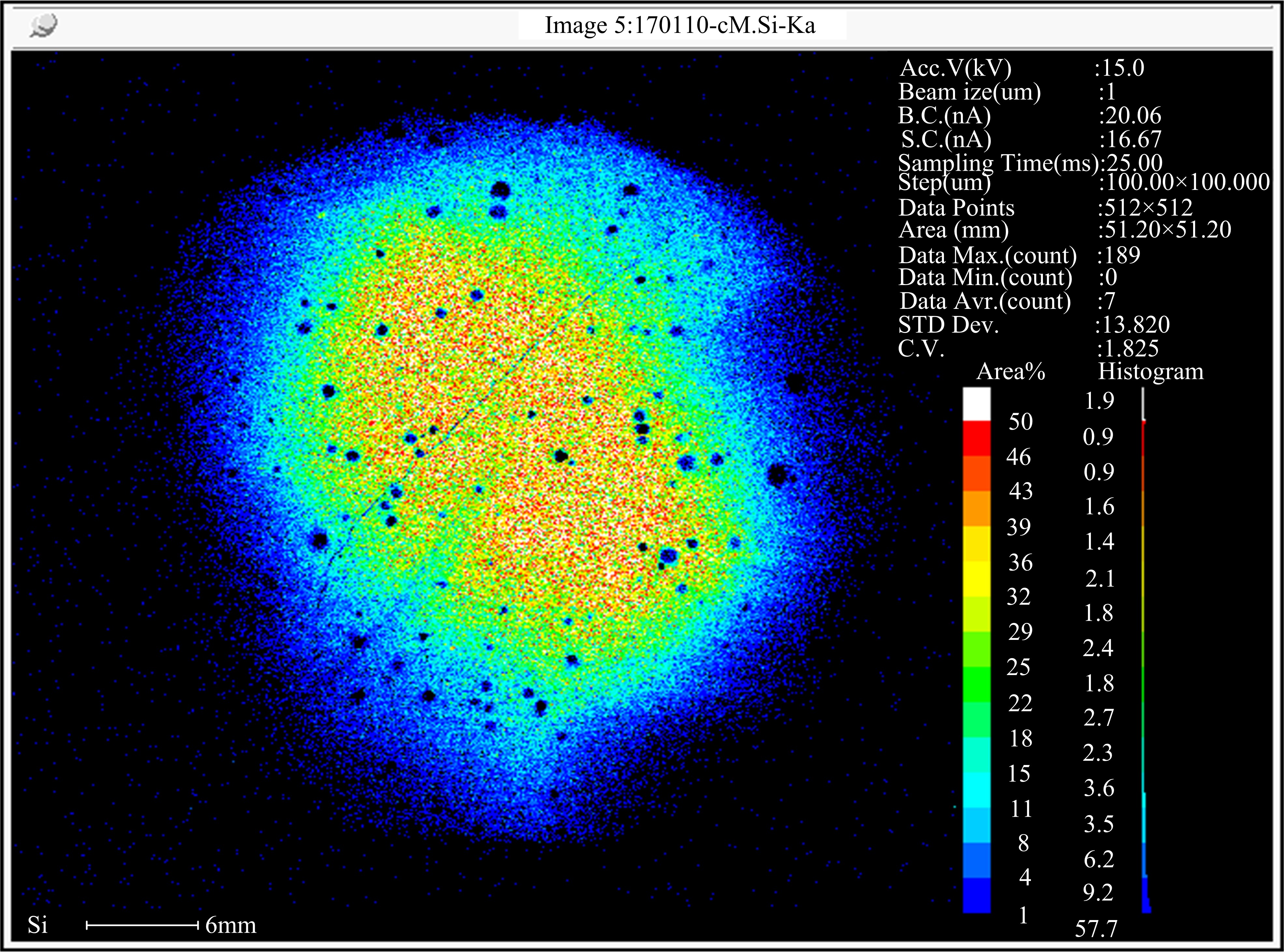Viewport: 1284px width, 952px height.
Task: Click the Image 5:170110-cM.Si-Ka window title
Action: pyautogui.click(x=680, y=26)
